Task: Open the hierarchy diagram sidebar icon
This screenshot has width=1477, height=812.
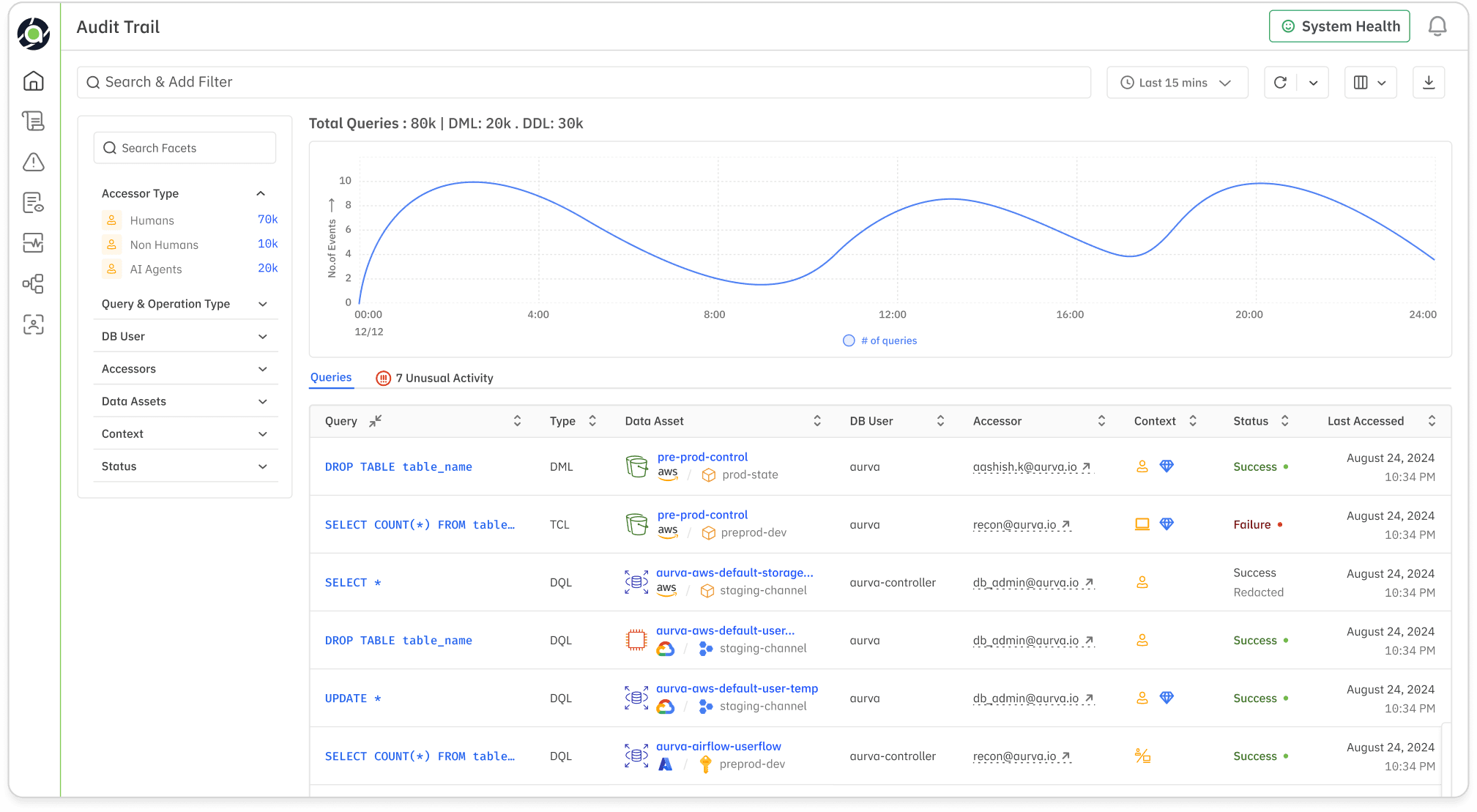Action: point(34,283)
